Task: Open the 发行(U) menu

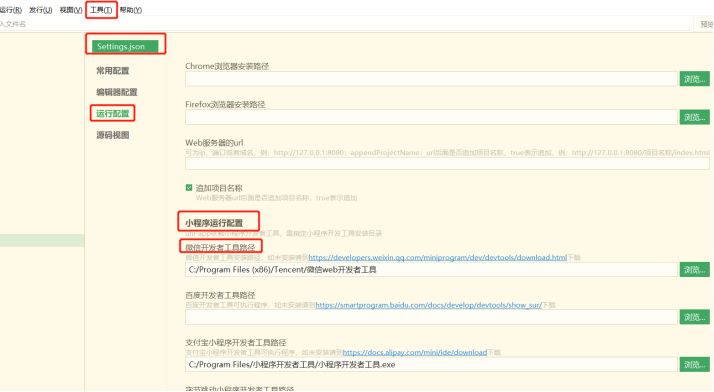Action: point(41,10)
